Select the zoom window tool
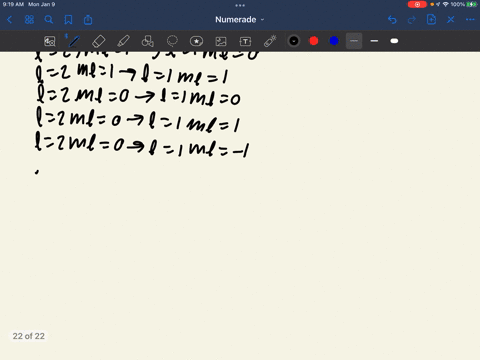 [x=50, y=41]
